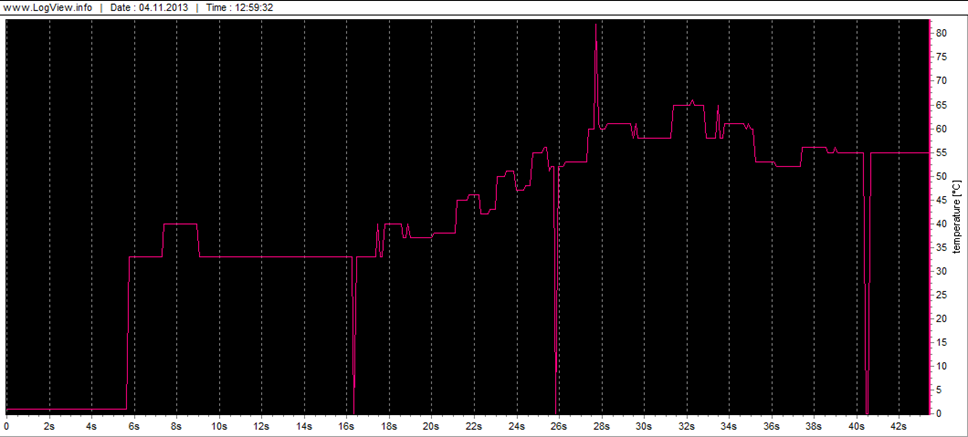
Task: Click the temperature [°C] axis title
Action: (x=957, y=217)
